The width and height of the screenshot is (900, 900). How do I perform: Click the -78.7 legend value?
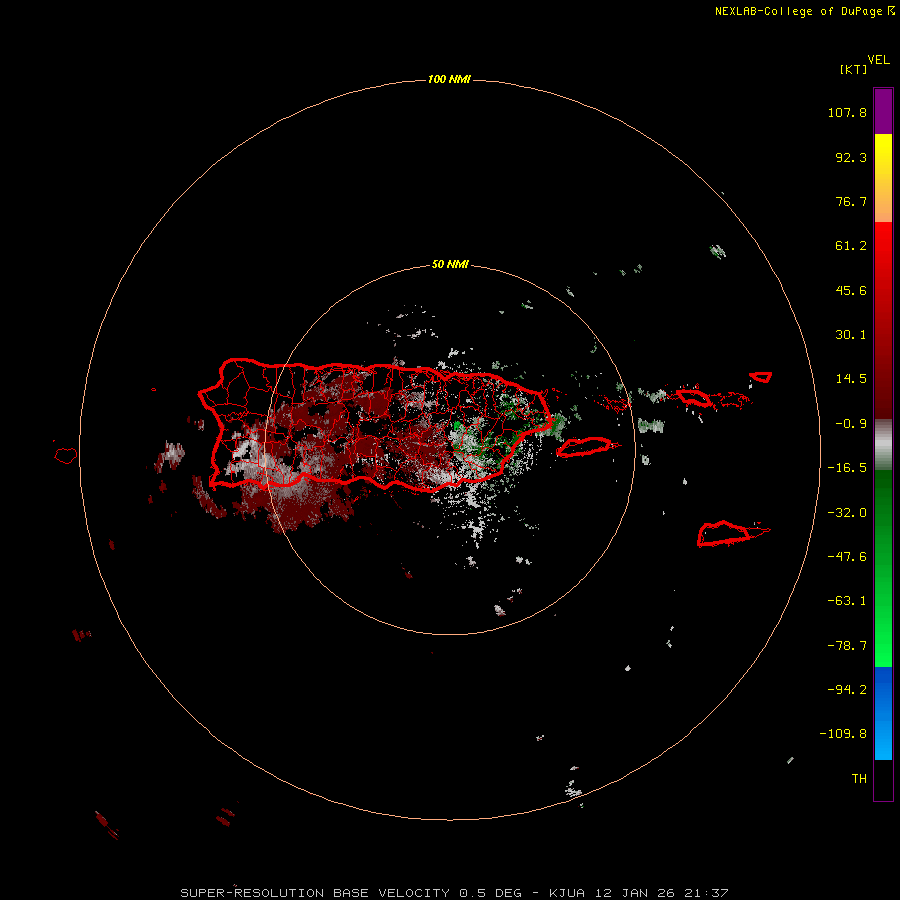point(847,646)
